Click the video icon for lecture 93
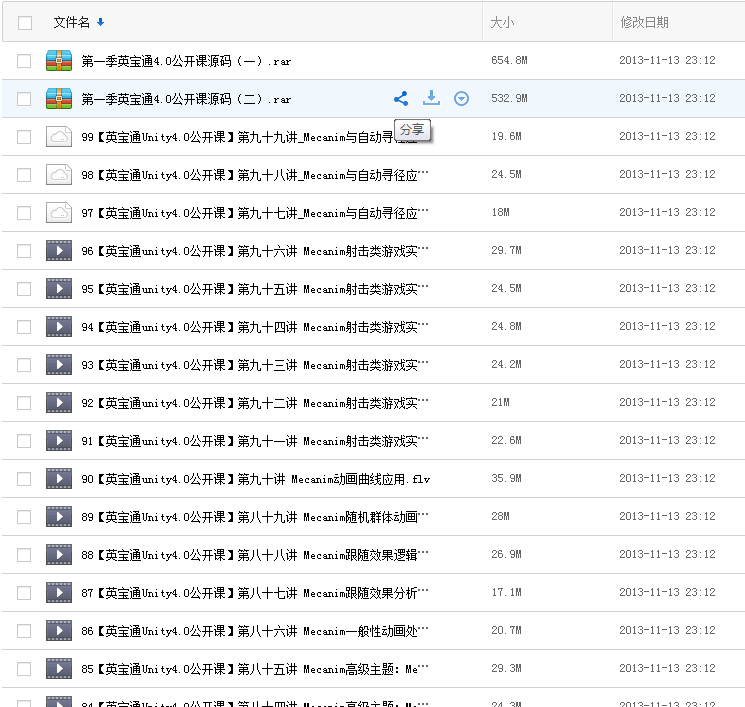This screenshot has width=745, height=707. click(59, 364)
